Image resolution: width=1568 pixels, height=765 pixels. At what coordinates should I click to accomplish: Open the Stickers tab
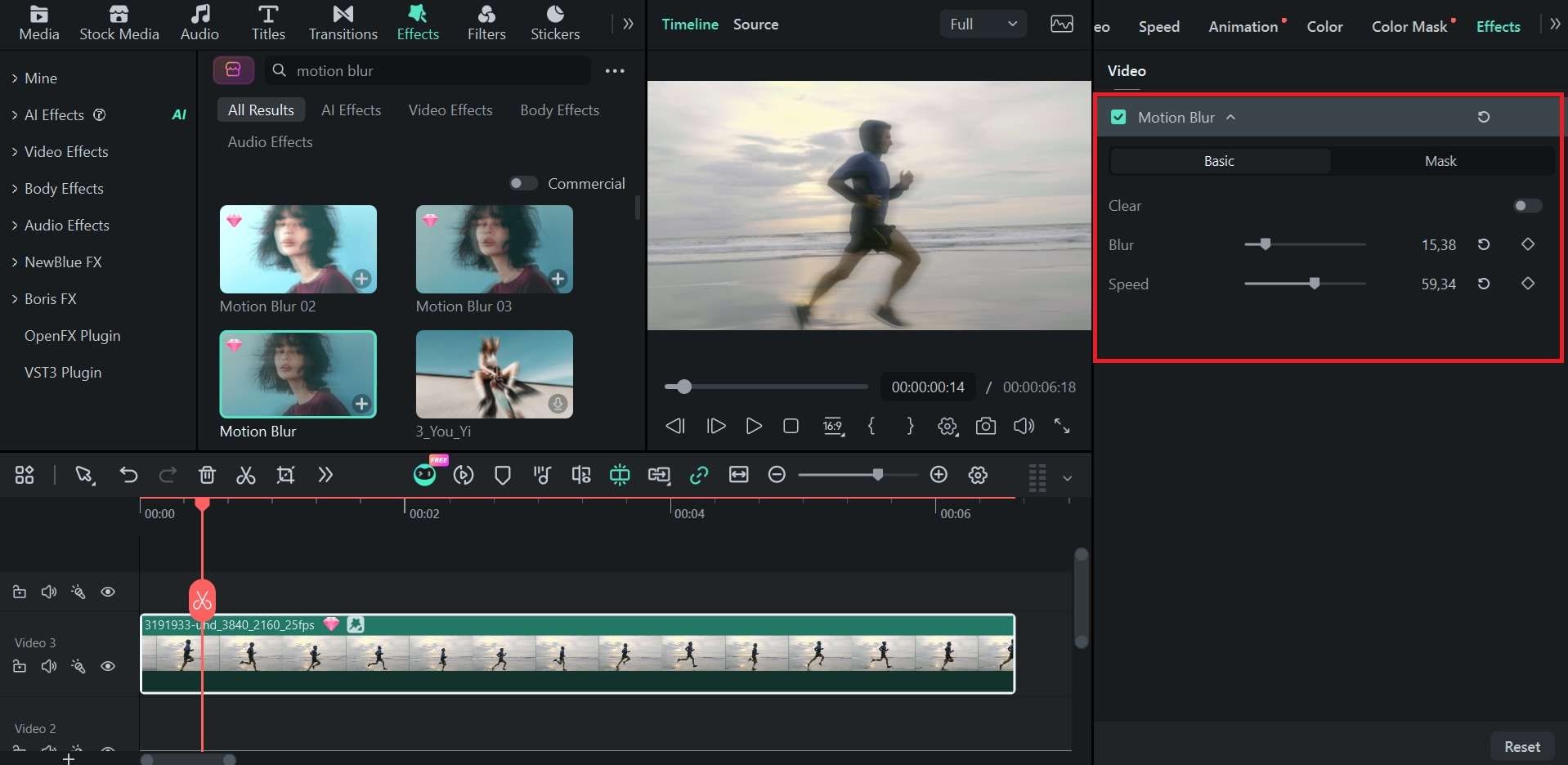point(555,23)
